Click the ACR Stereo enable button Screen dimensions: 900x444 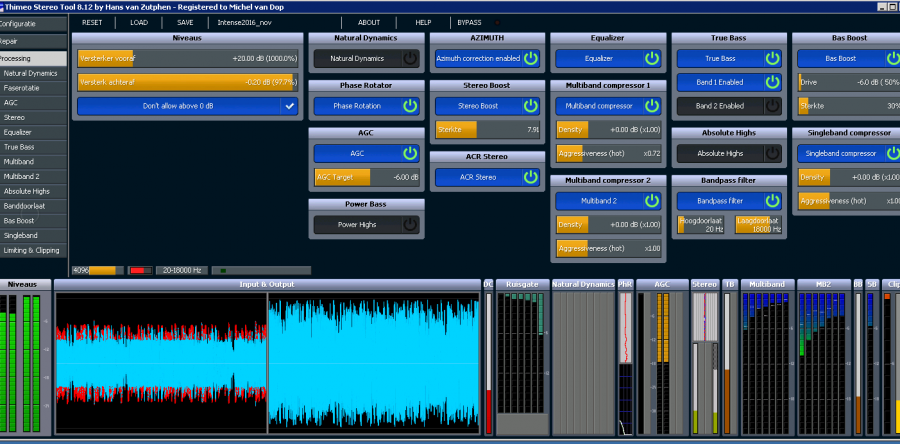point(487,177)
